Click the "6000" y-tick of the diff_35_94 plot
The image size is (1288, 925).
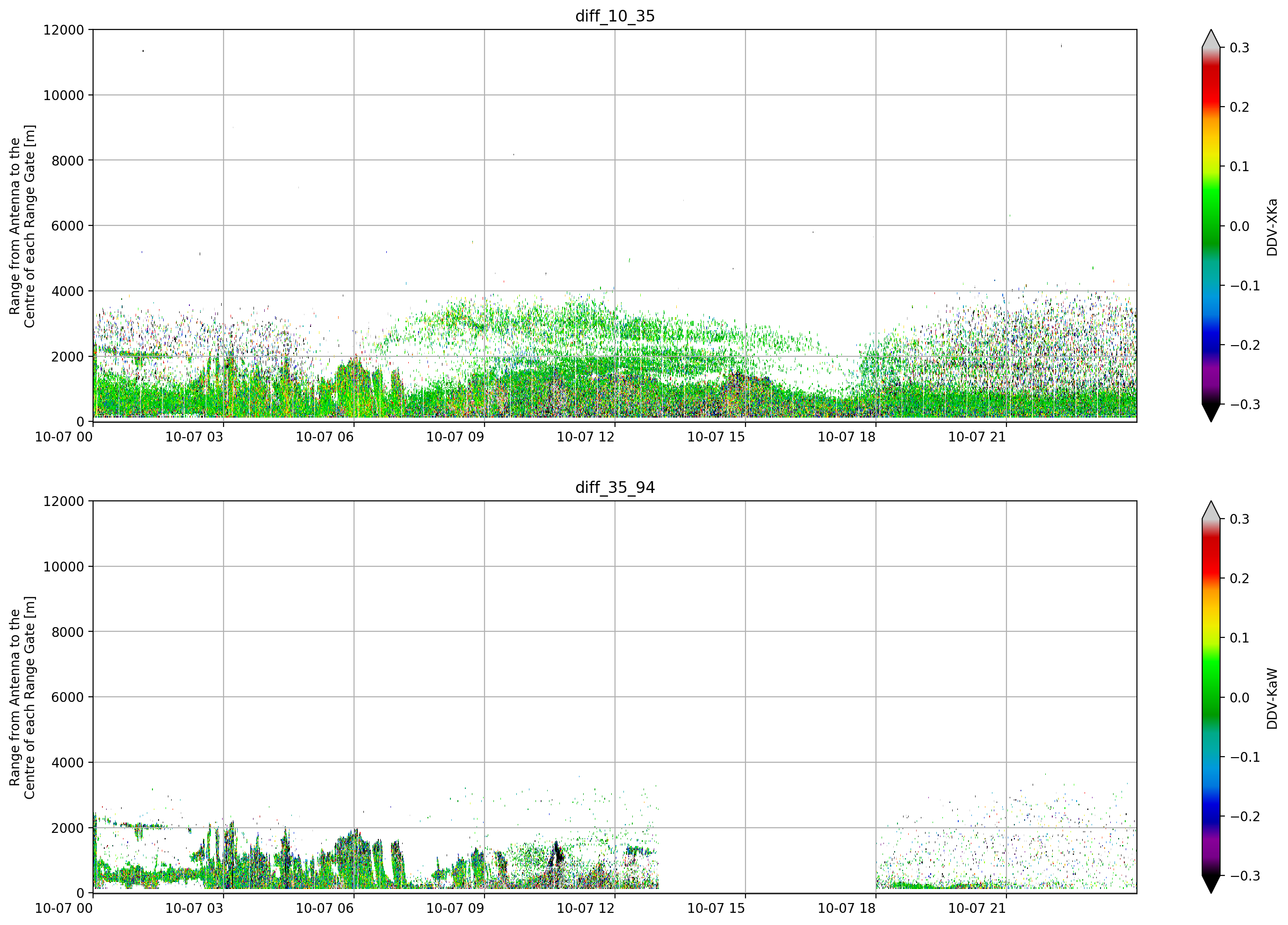click(67, 697)
